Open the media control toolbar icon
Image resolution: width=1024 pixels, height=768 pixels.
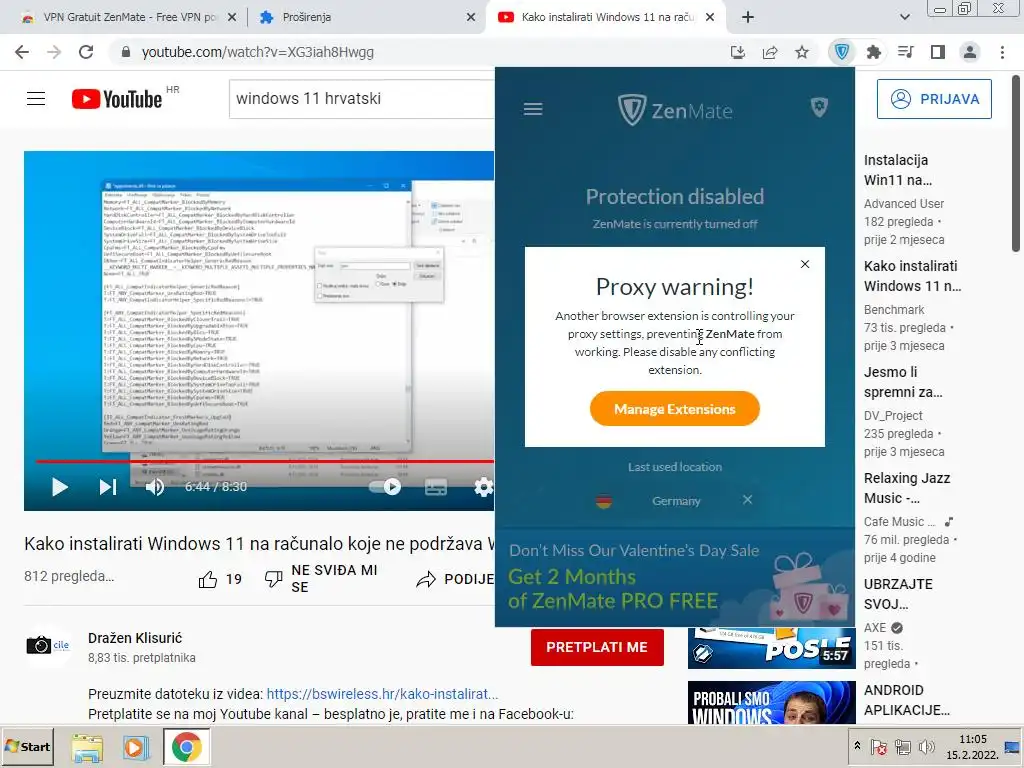tap(906, 52)
